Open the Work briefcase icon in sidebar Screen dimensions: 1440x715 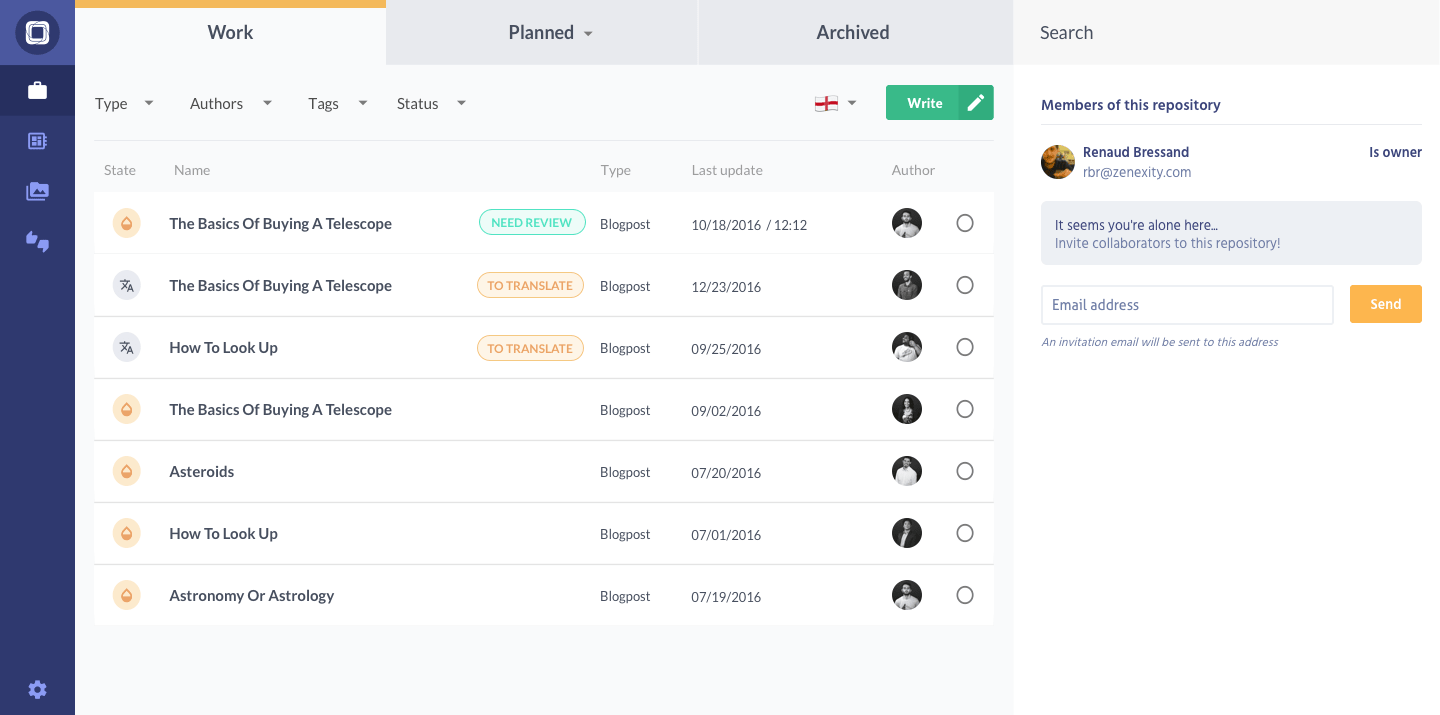[x=37, y=90]
